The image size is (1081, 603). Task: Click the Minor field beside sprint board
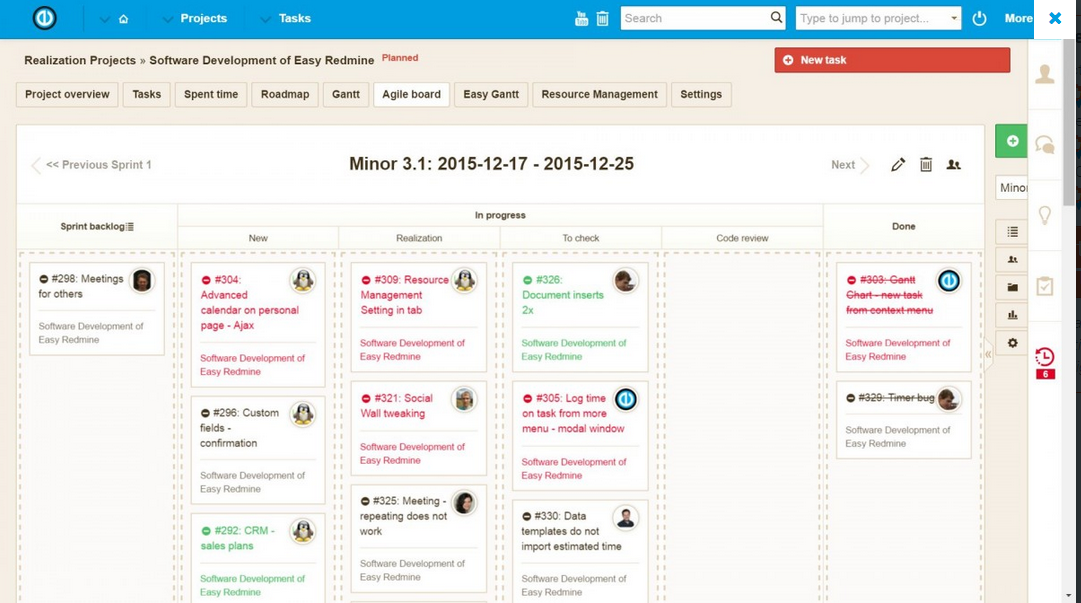tap(1011, 188)
